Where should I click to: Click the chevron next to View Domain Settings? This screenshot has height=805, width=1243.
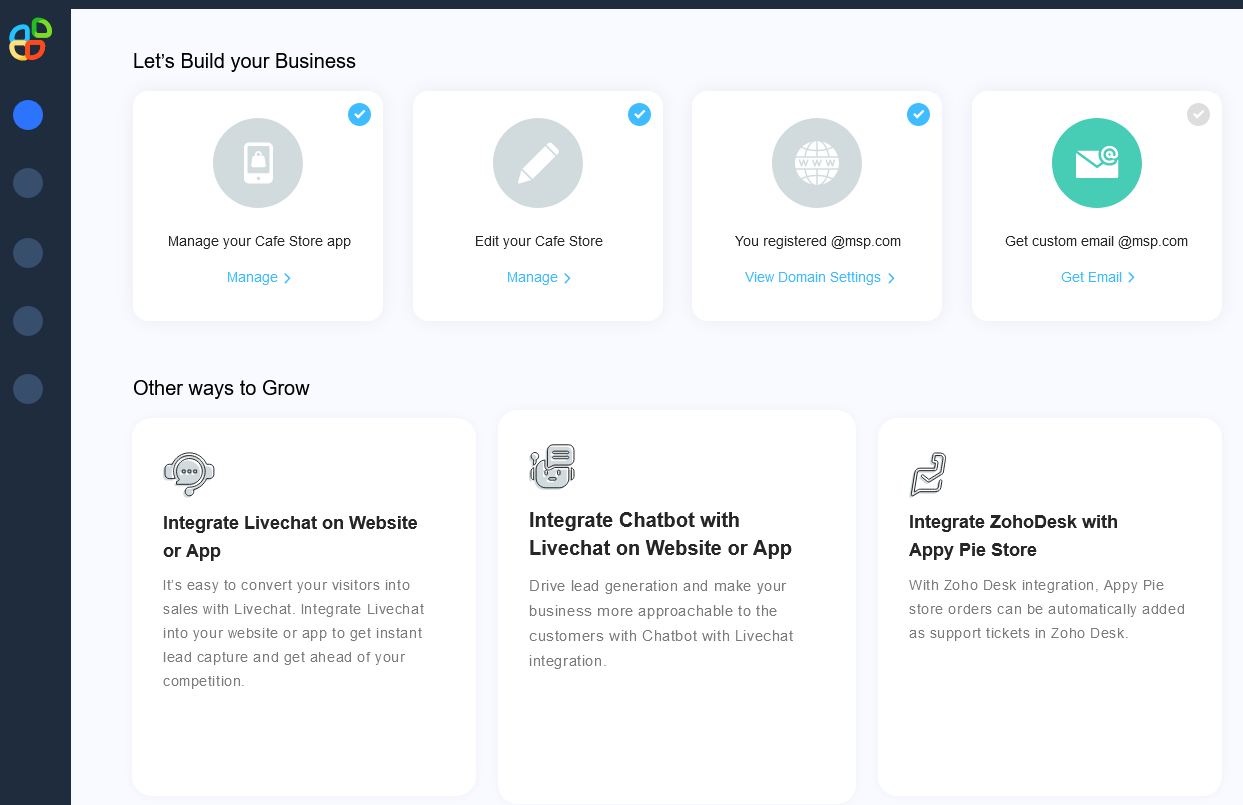tap(891, 278)
